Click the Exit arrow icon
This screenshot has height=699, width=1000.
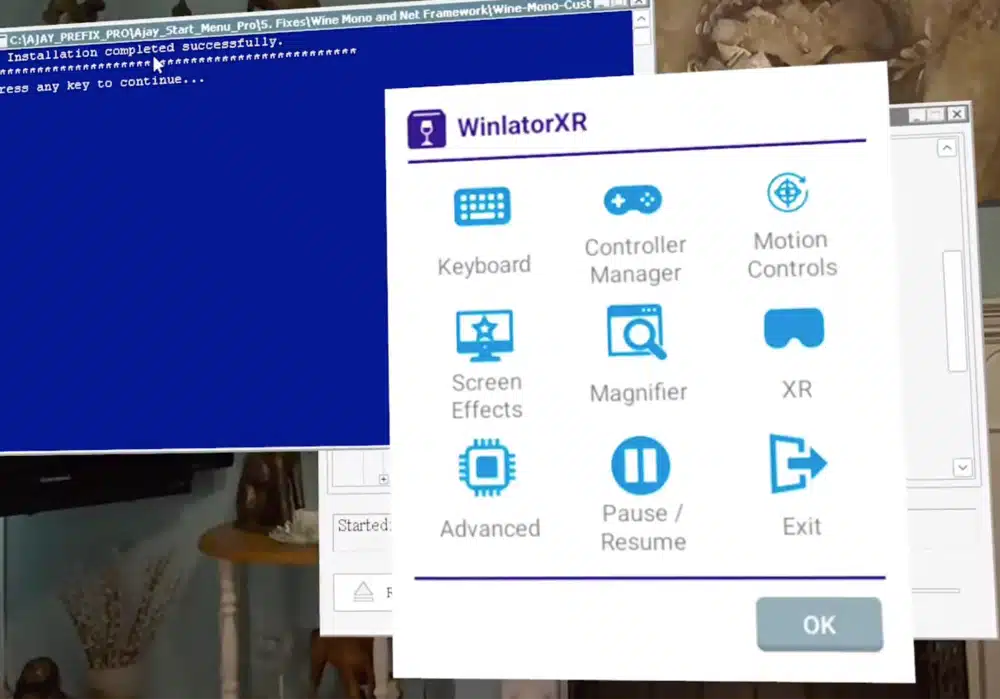[x=798, y=463]
